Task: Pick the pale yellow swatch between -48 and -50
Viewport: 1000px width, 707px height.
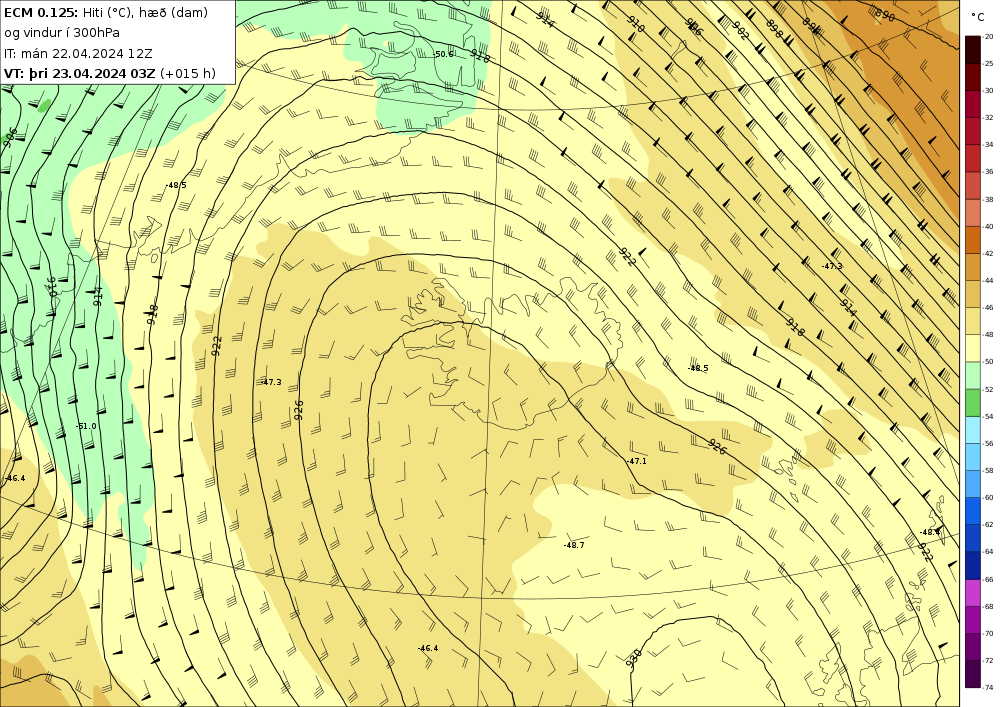Action: coord(973,348)
